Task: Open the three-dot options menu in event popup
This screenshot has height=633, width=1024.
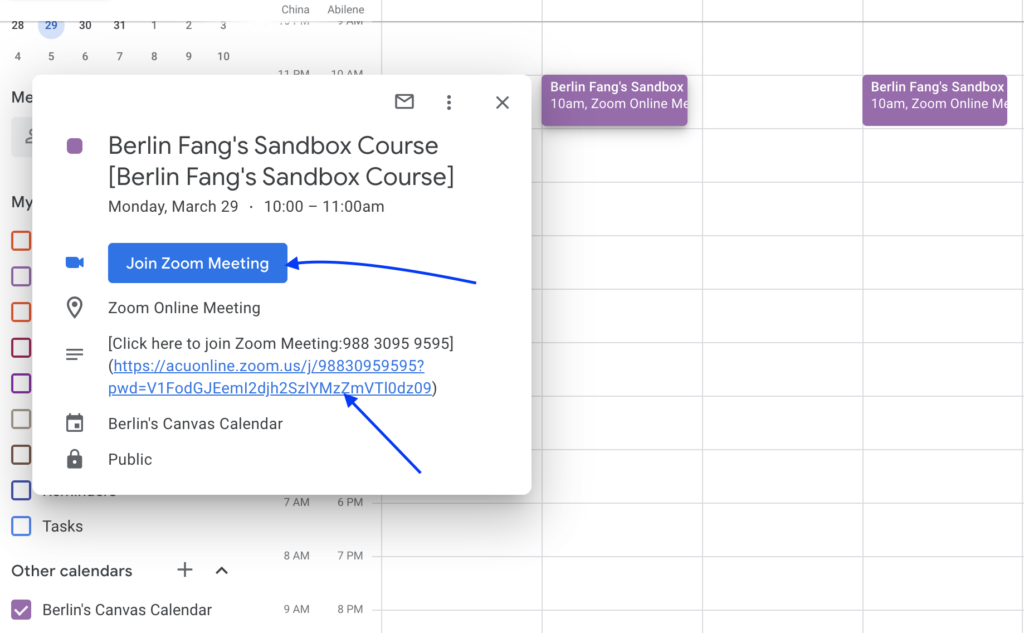Action: (x=449, y=102)
